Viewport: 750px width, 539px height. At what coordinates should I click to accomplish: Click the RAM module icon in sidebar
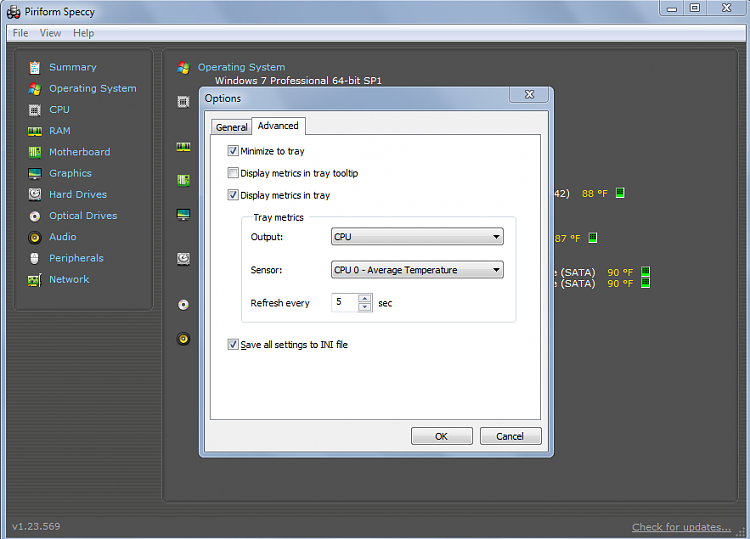pyautogui.click(x=34, y=131)
